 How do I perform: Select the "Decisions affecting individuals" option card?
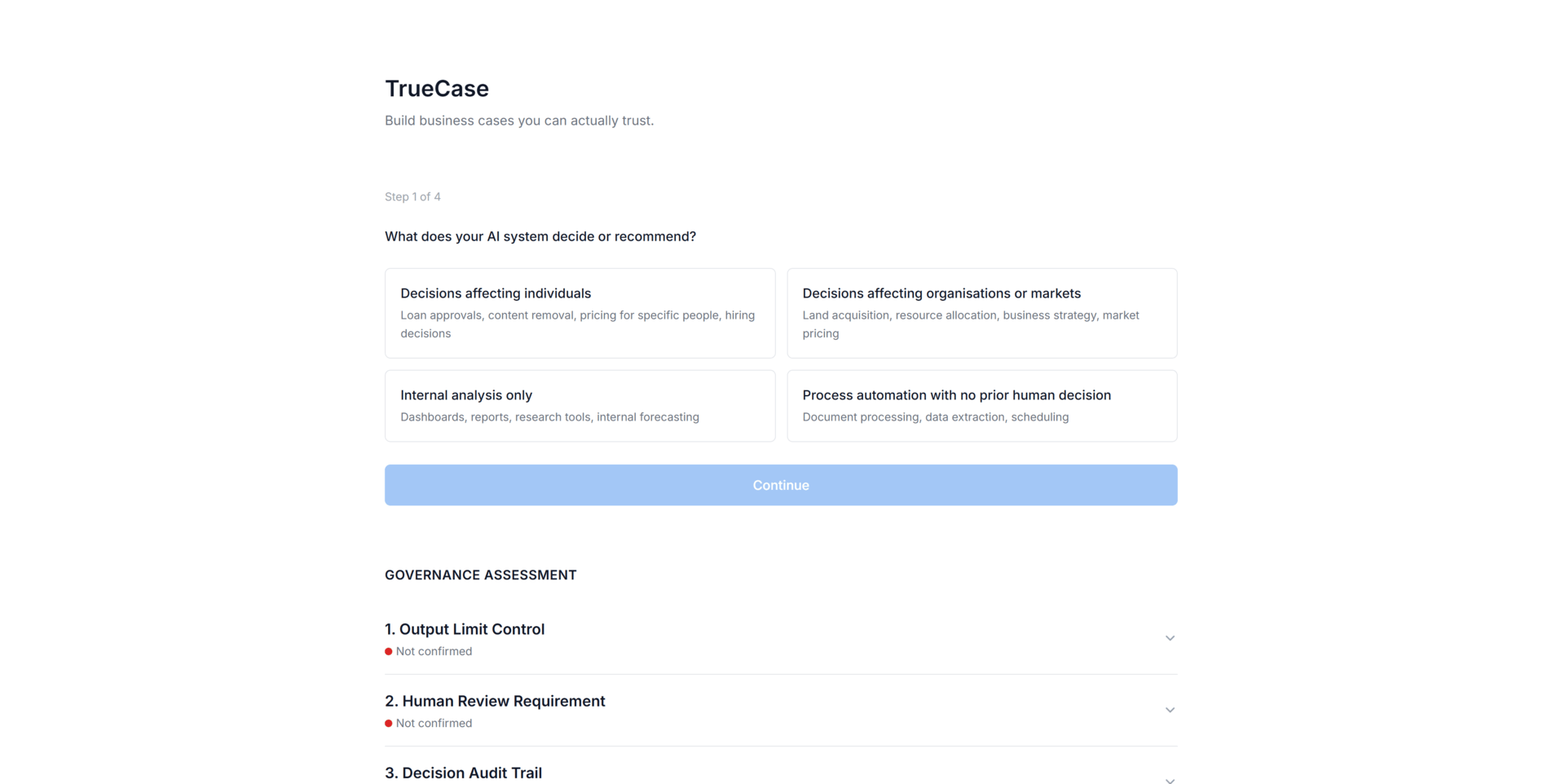[x=580, y=313]
